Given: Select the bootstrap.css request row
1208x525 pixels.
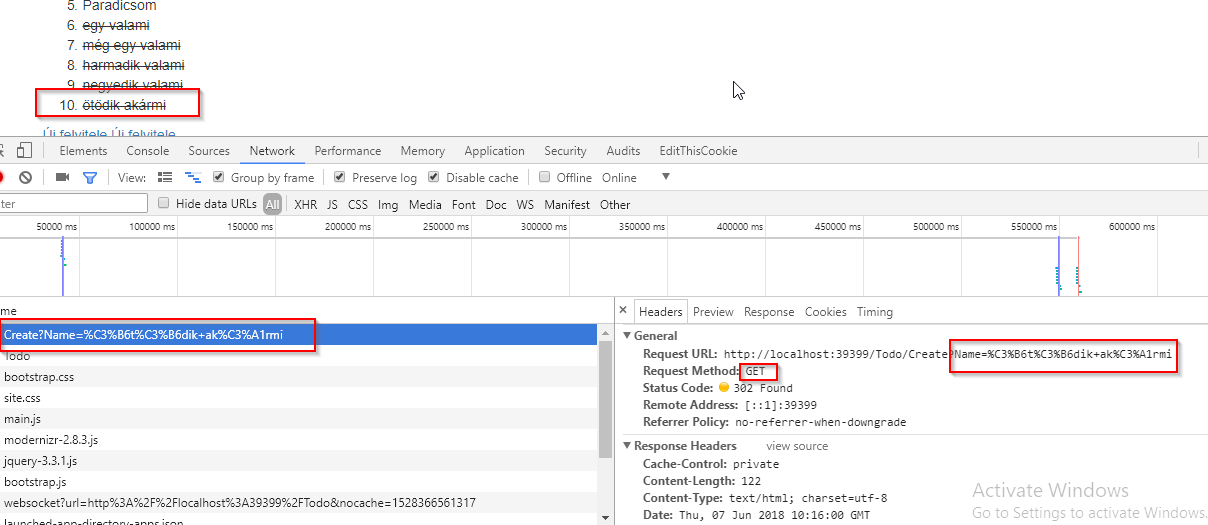Looking at the screenshot, I should coord(39,377).
